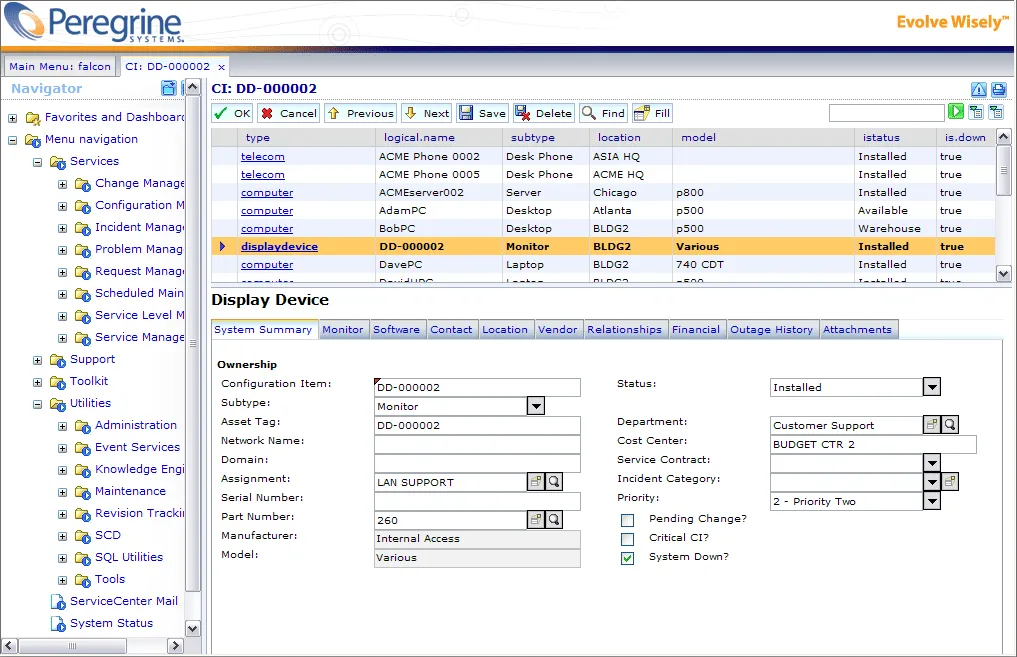The image size is (1017, 657).
Task: Click the Find toolbar button
Action: tap(603, 113)
